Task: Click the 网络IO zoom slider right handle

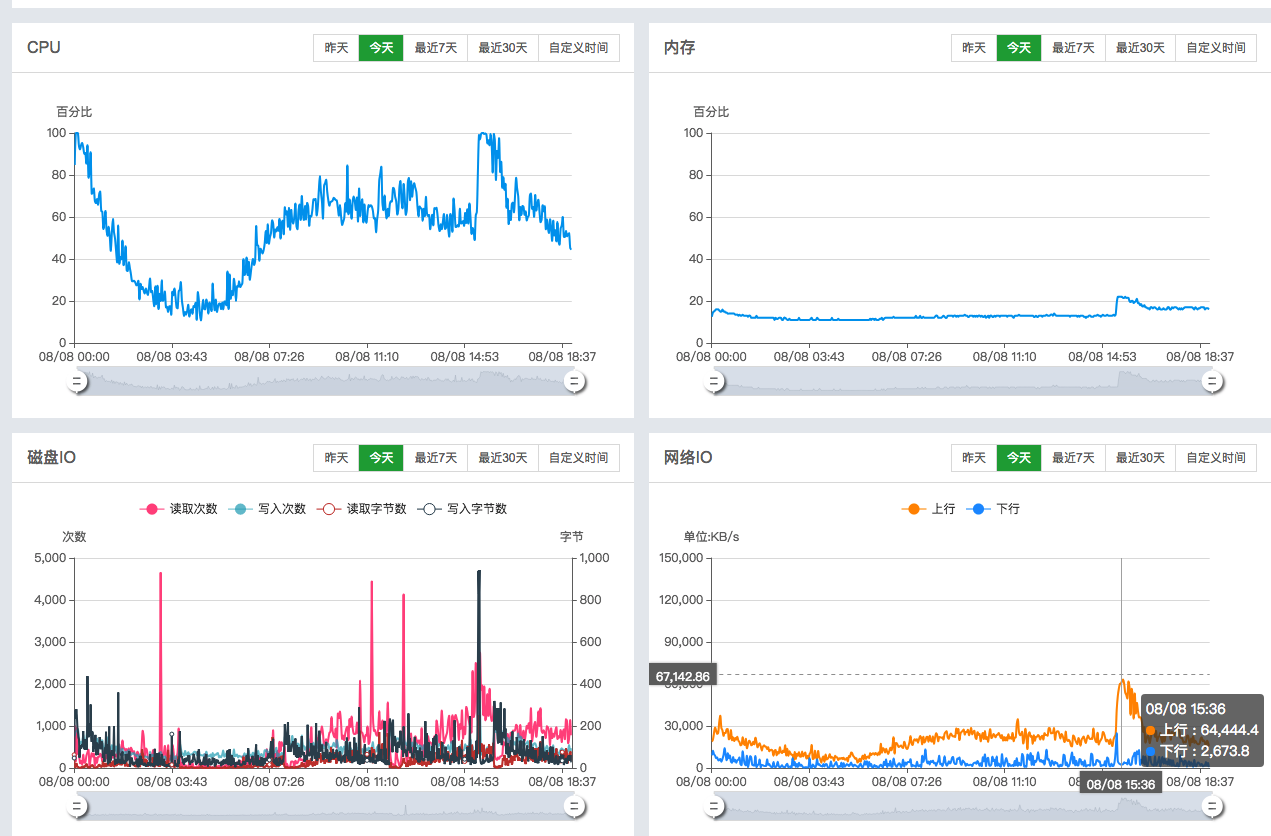Action: click(x=1212, y=806)
